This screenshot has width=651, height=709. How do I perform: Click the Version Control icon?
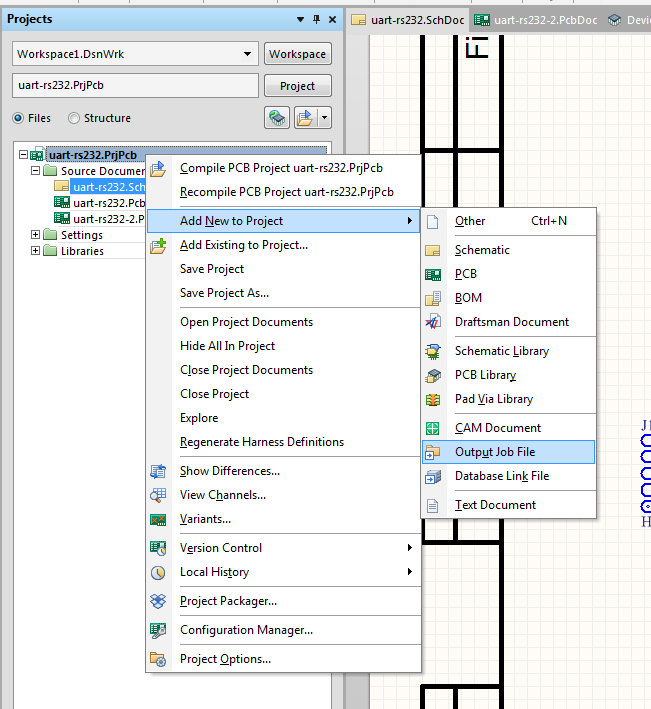pos(158,548)
